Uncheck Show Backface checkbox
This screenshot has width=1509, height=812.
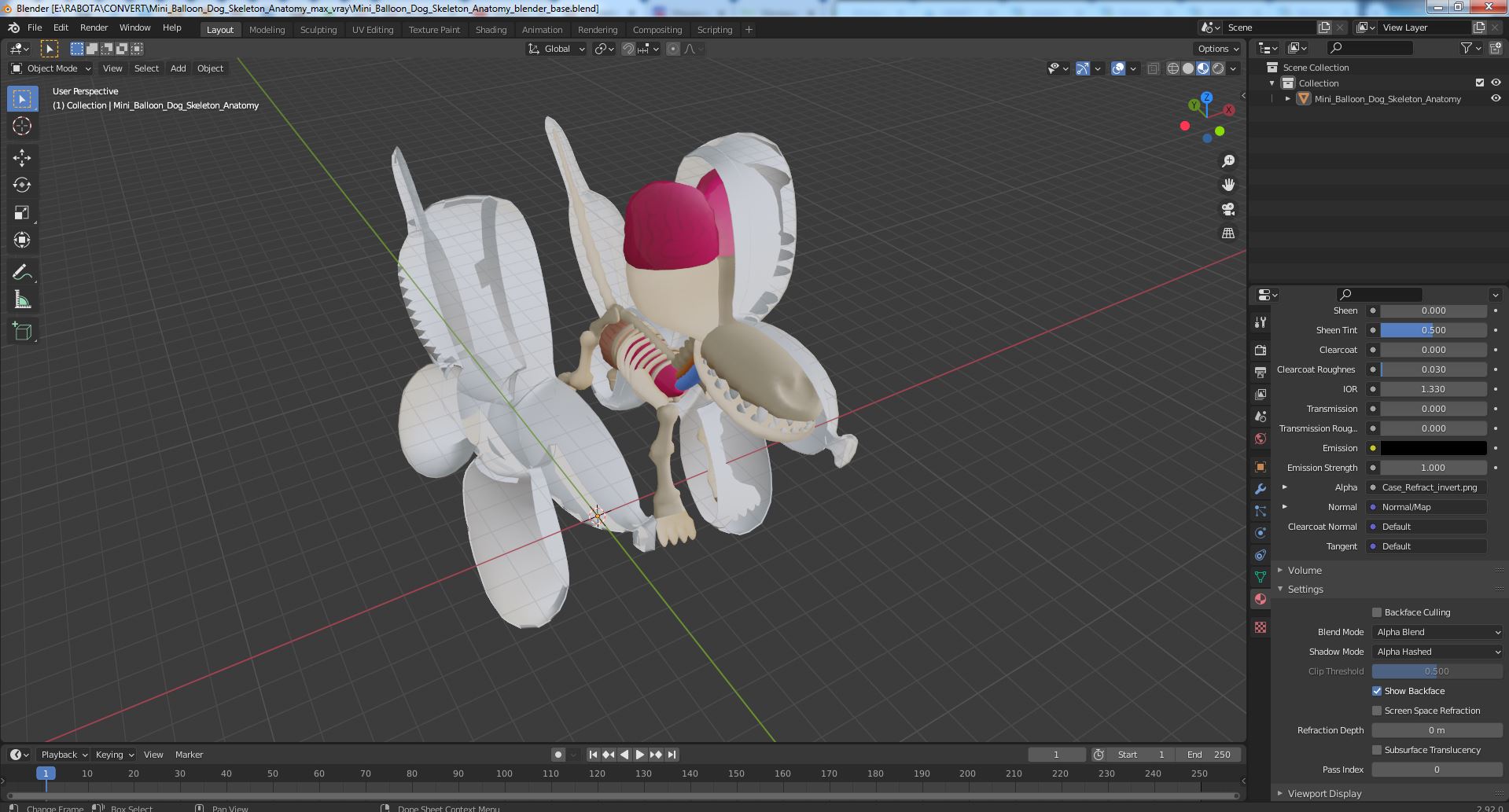pyautogui.click(x=1377, y=691)
